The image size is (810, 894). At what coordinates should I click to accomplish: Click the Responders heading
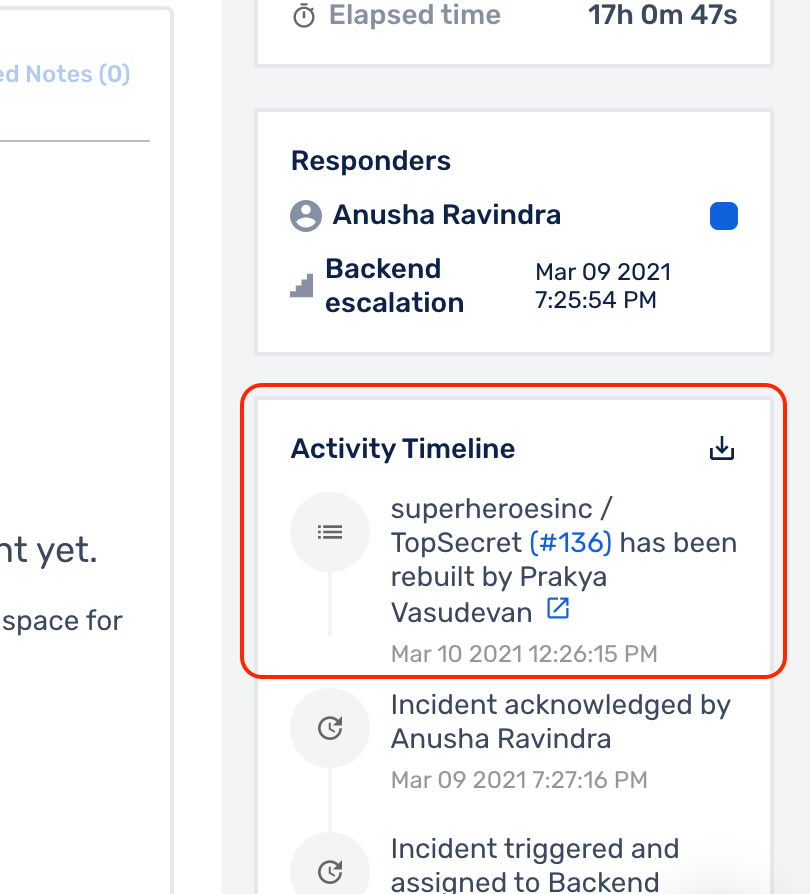(371, 161)
